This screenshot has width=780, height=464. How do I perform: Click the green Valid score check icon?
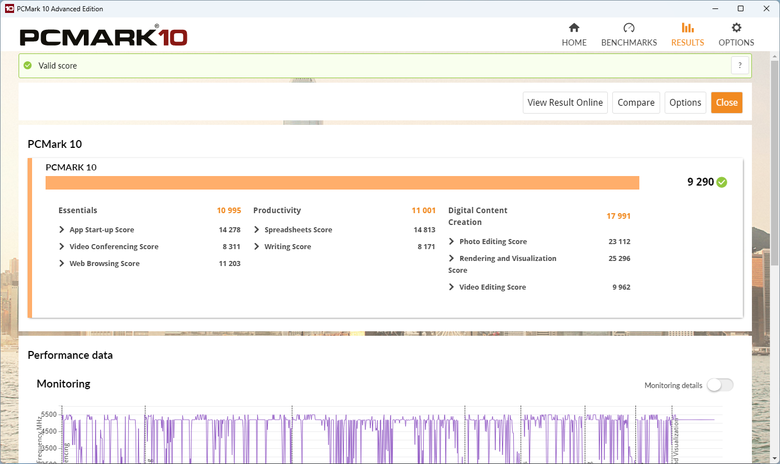(28, 65)
